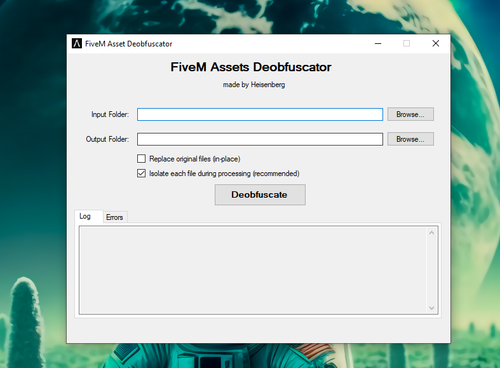Close the FiveM Asset Deobfuscator window
Image resolution: width=500 pixels, height=368 pixels.
coord(436,43)
